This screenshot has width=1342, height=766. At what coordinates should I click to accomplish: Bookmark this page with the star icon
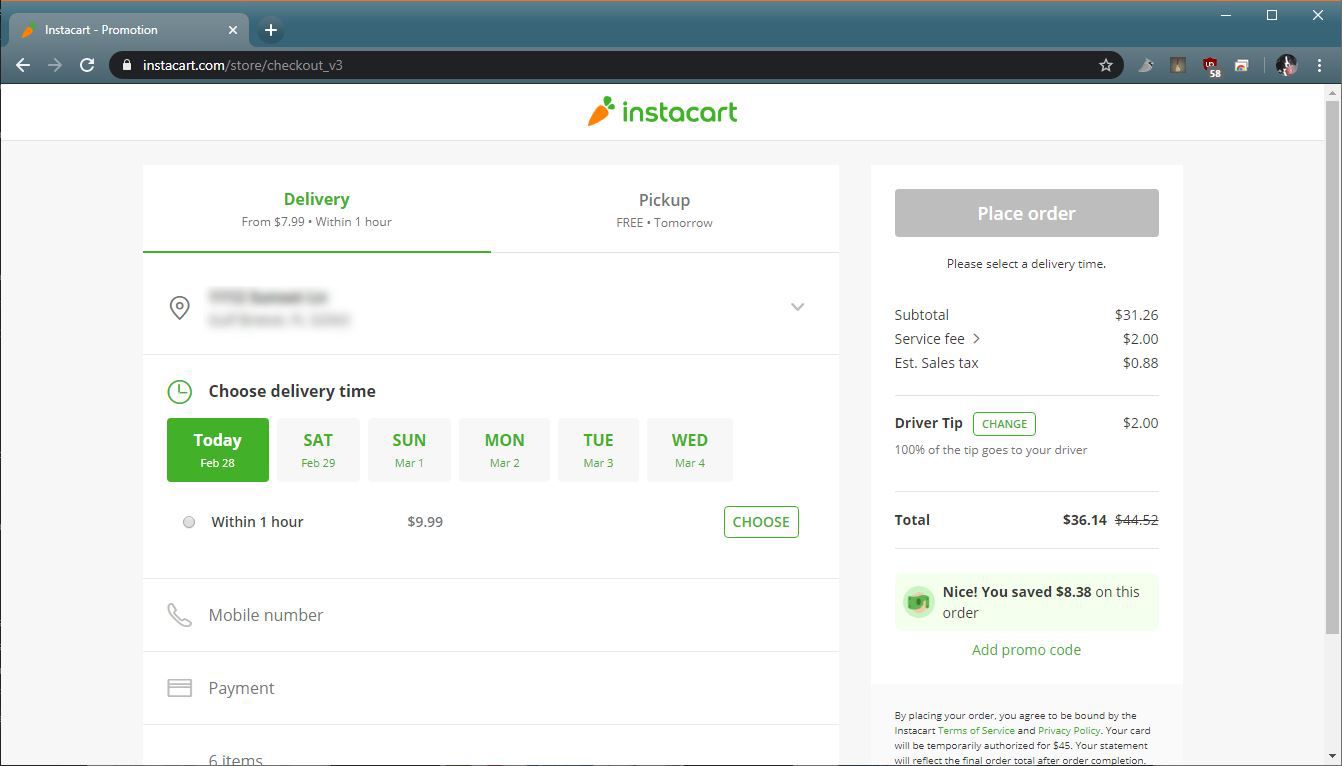click(1106, 65)
